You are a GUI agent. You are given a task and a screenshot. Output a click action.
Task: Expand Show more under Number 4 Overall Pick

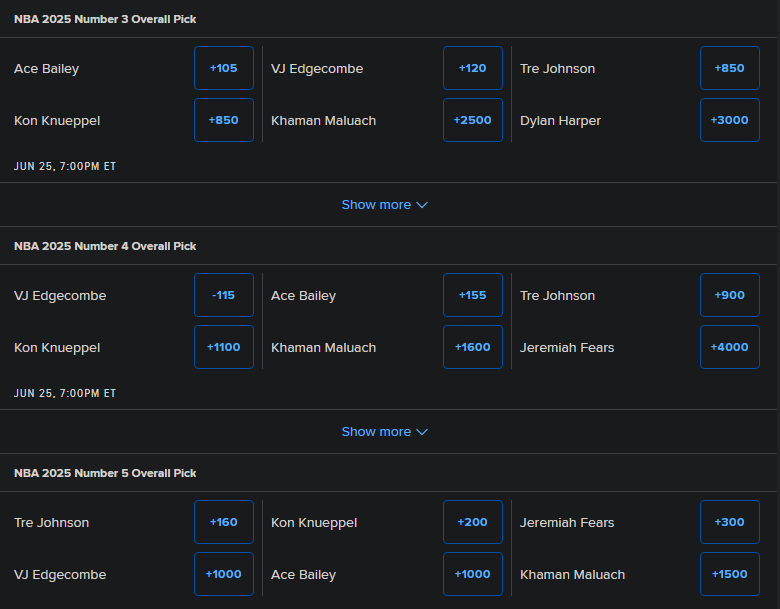(x=385, y=431)
